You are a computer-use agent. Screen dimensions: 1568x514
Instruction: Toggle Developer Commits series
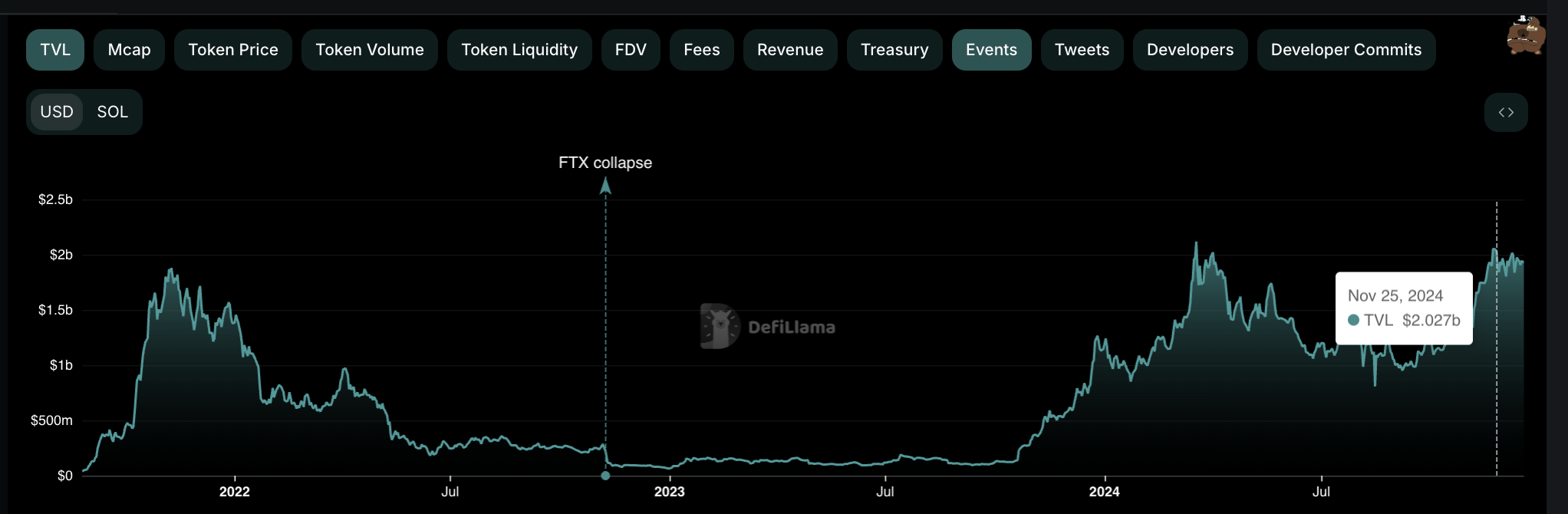pyautogui.click(x=1346, y=50)
